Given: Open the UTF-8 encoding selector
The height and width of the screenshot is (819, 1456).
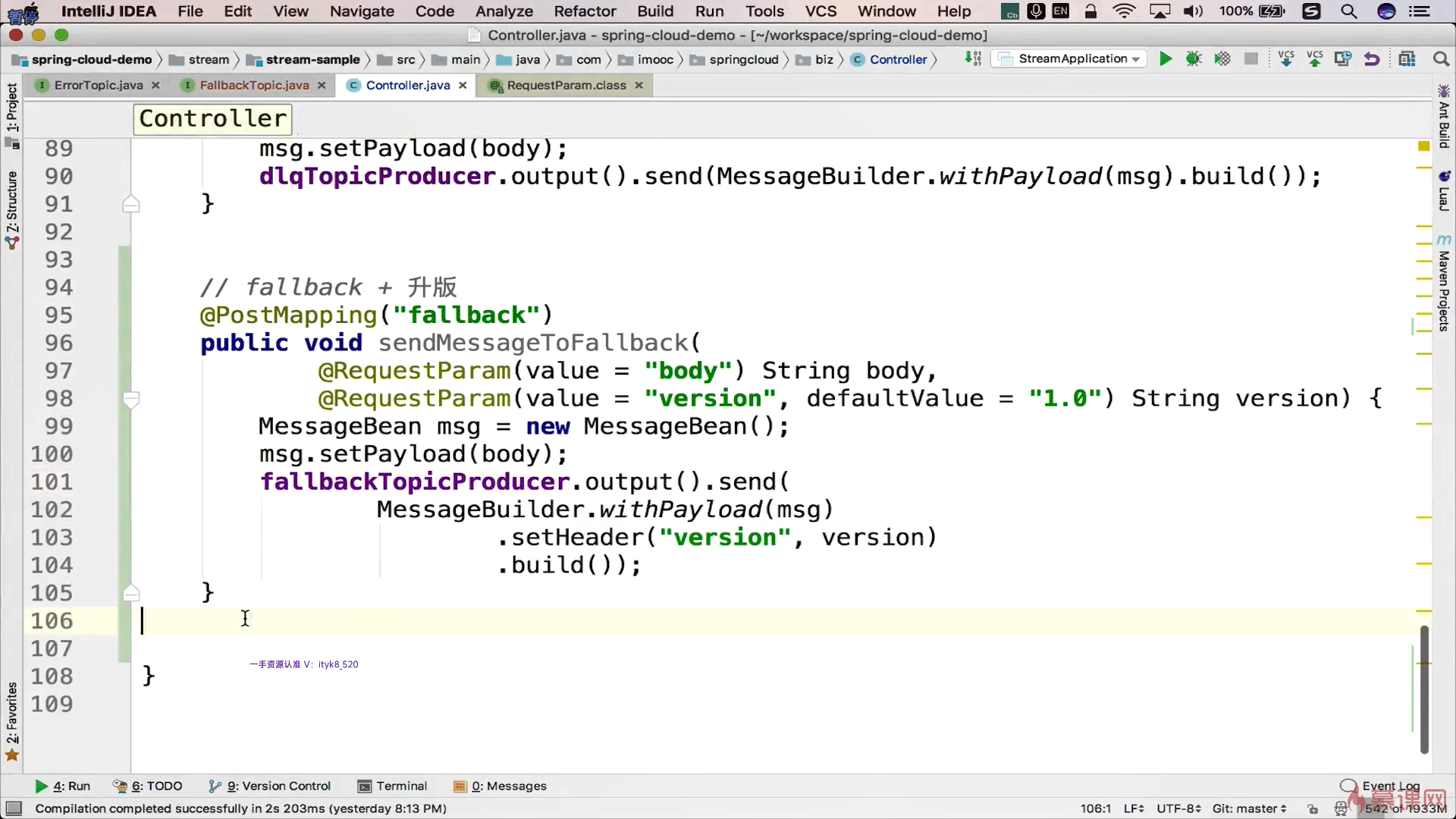Looking at the screenshot, I should tap(1178, 808).
